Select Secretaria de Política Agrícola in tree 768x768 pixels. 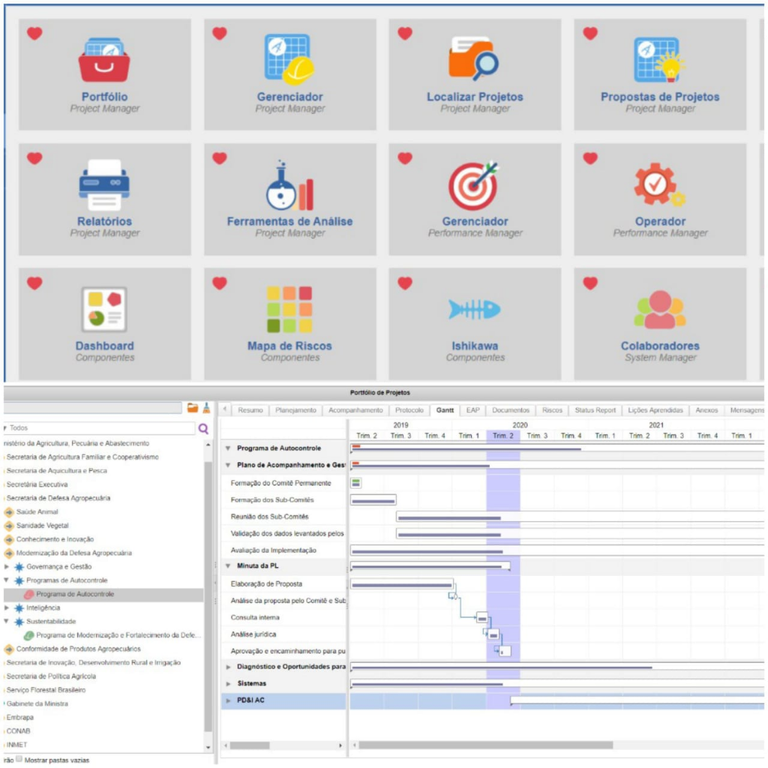click(50, 676)
